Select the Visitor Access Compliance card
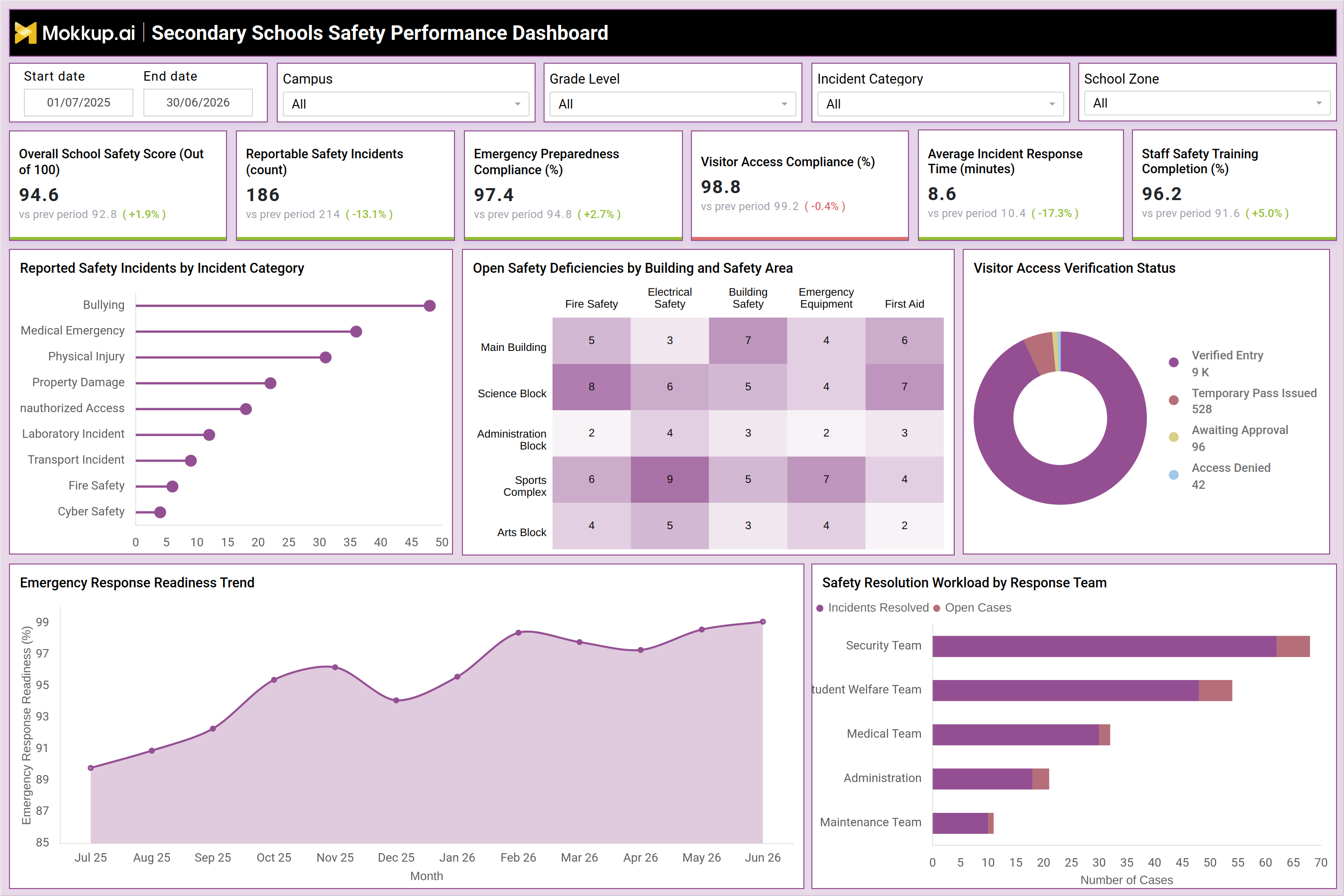1344x896 pixels. click(x=800, y=186)
